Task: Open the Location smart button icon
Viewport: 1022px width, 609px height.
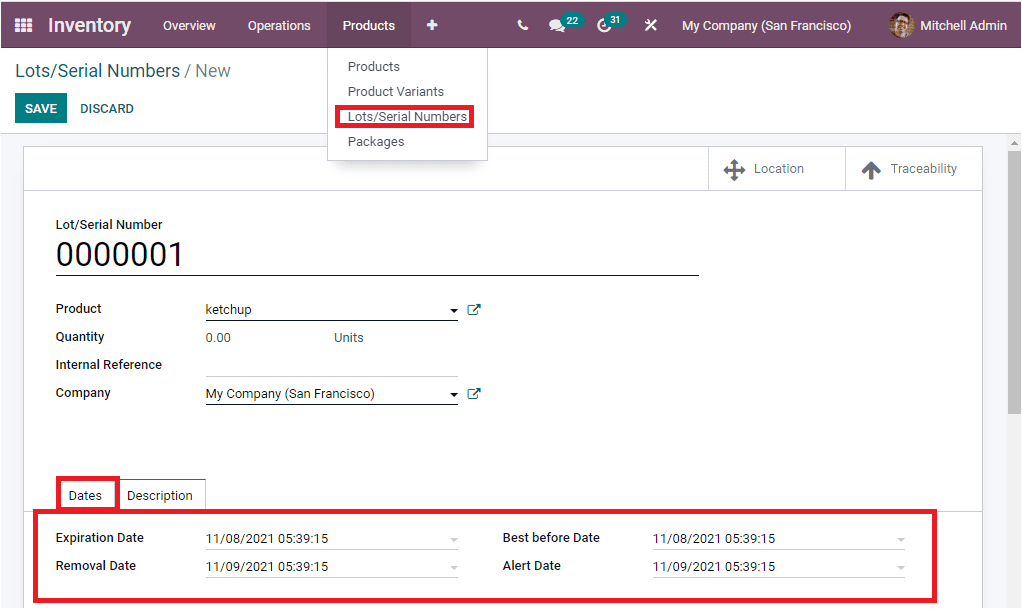Action: tap(733, 168)
